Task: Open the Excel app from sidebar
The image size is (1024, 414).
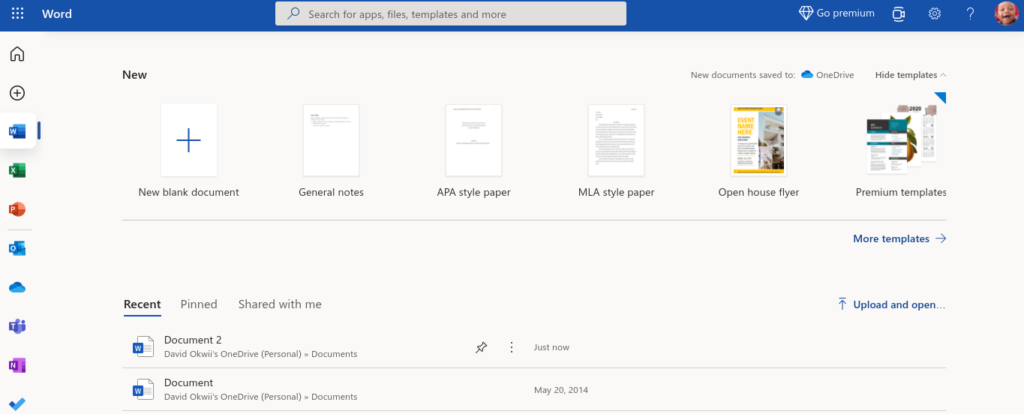Action: coord(17,170)
